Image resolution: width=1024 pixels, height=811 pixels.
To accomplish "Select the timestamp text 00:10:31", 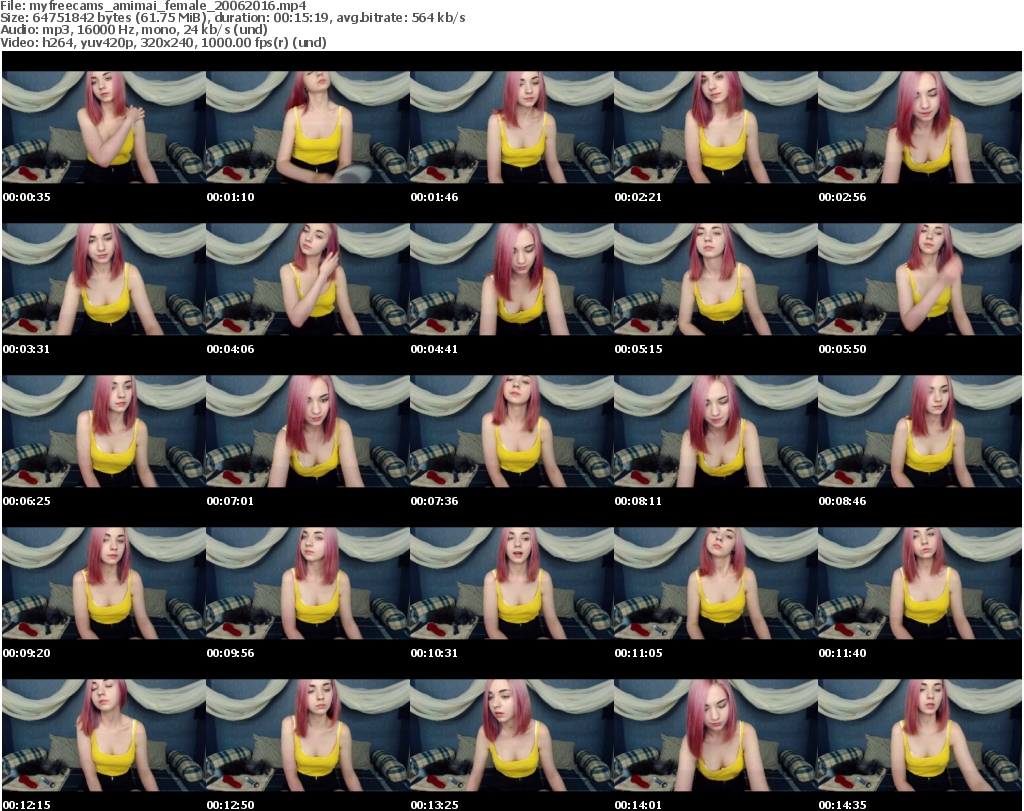I will (434, 653).
